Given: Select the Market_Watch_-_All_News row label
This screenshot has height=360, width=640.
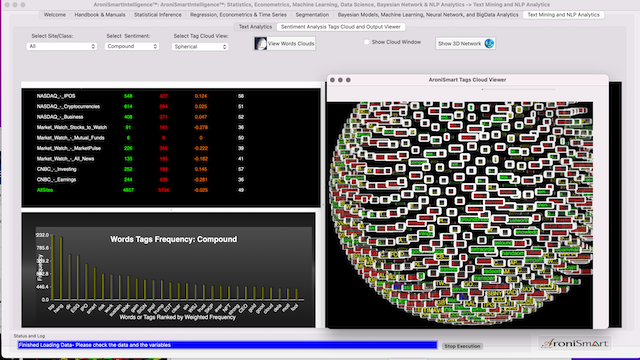Looking at the screenshot, I should (x=65, y=159).
